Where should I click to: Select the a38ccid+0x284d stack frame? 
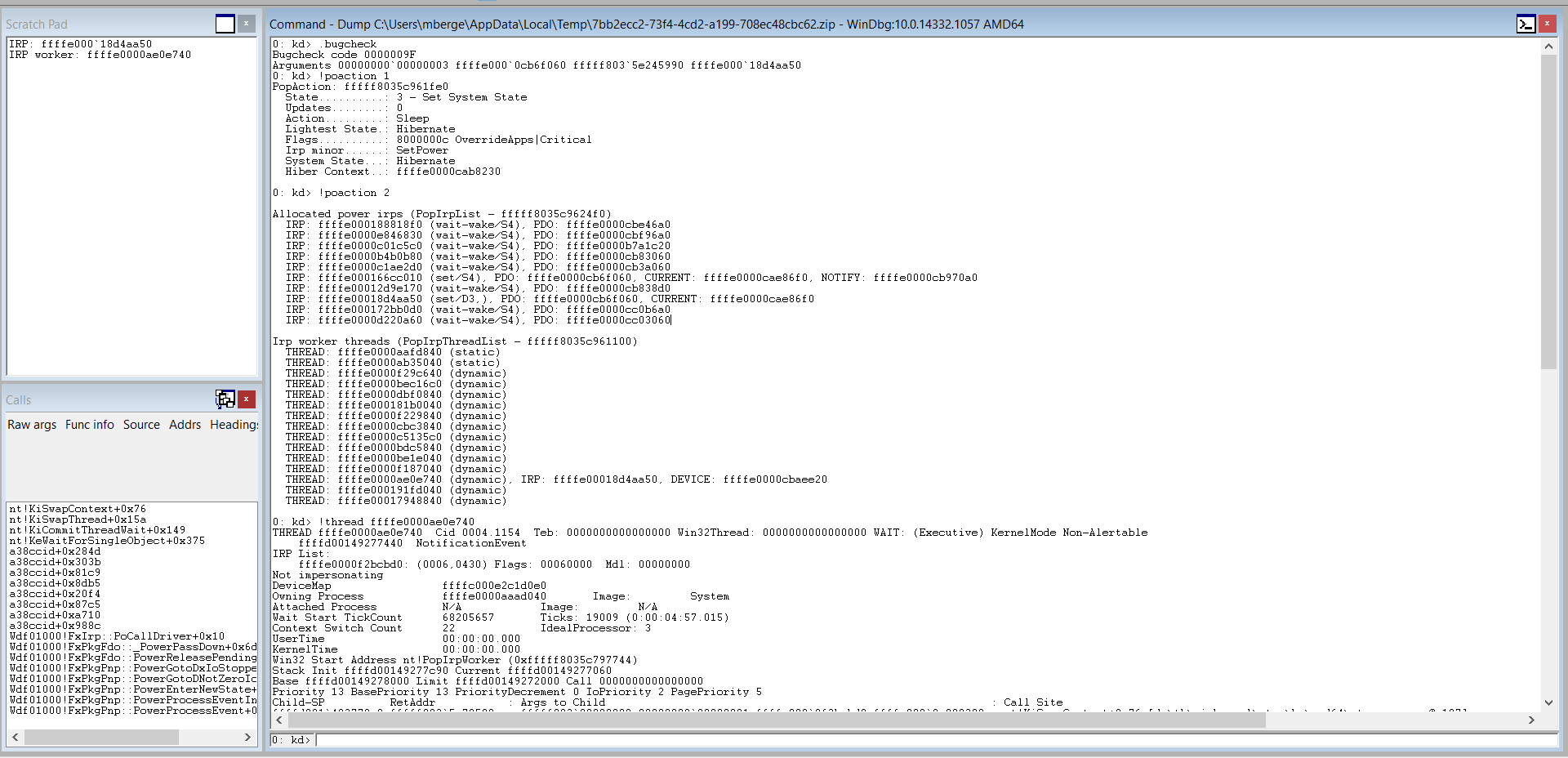[53, 551]
